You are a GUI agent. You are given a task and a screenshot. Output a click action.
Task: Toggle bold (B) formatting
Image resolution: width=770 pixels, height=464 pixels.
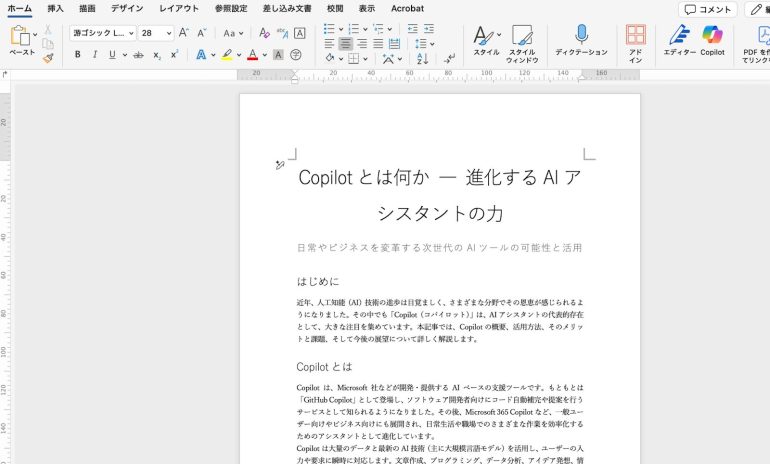click(78, 55)
